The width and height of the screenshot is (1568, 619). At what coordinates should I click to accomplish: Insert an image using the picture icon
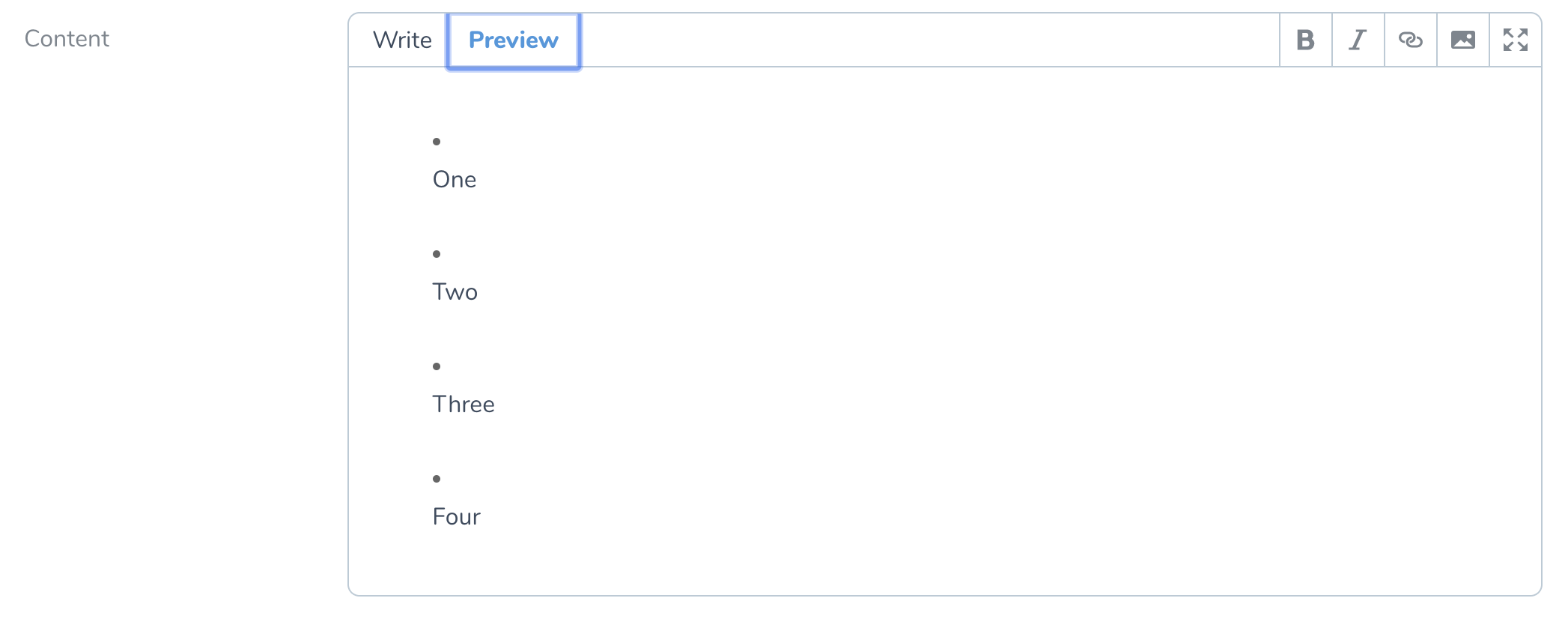(1462, 40)
